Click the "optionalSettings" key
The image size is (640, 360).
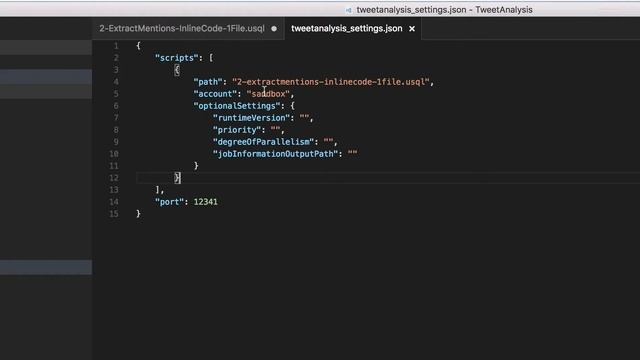(237, 106)
